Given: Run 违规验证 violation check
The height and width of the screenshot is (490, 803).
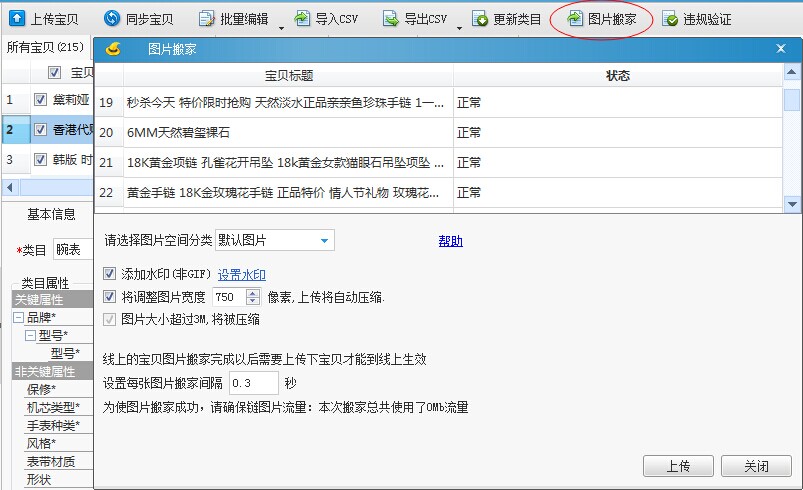Looking at the screenshot, I should (x=669, y=19).
